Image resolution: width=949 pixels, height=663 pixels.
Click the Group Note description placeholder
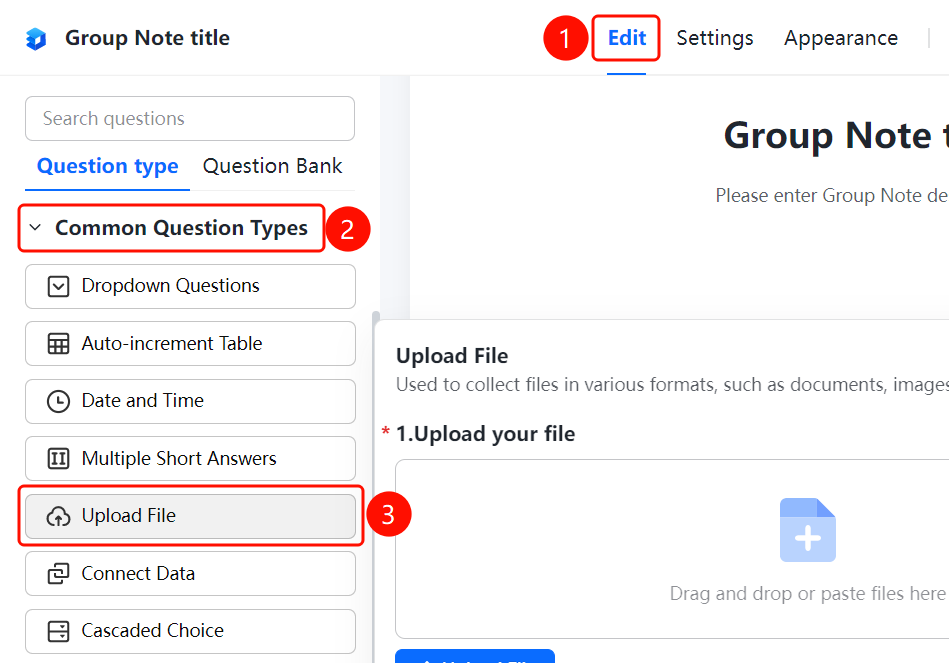click(832, 196)
